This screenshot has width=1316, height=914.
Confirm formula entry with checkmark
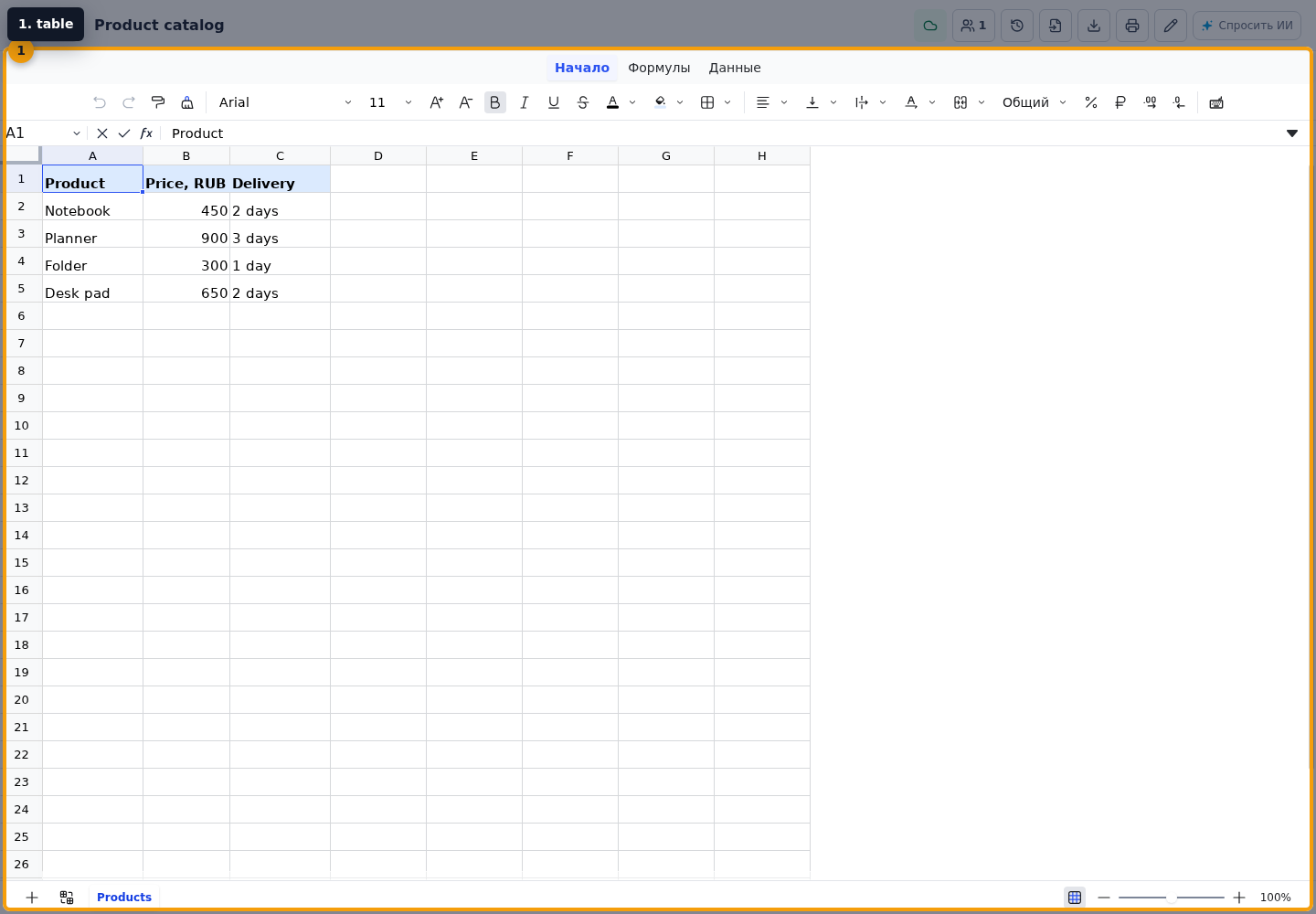coord(124,133)
